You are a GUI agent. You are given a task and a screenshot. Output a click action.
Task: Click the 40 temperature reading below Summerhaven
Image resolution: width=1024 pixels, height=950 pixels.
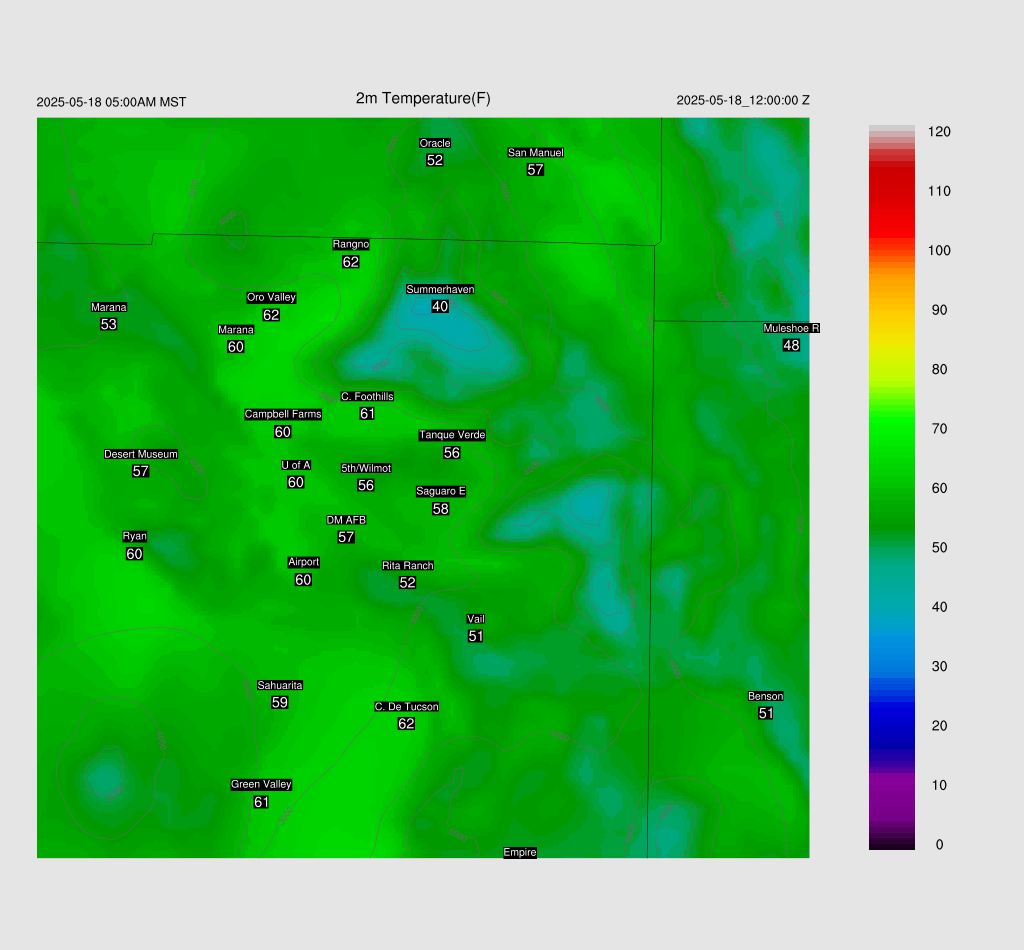[x=440, y=306]
